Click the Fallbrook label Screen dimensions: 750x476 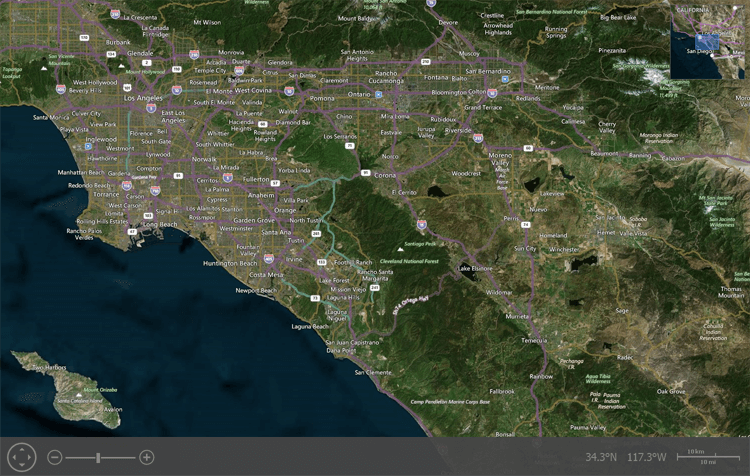pos(502,391)
